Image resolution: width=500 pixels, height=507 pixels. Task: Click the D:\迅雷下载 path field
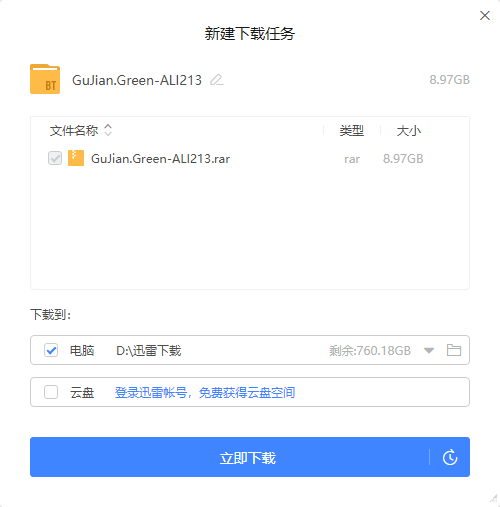149,351
